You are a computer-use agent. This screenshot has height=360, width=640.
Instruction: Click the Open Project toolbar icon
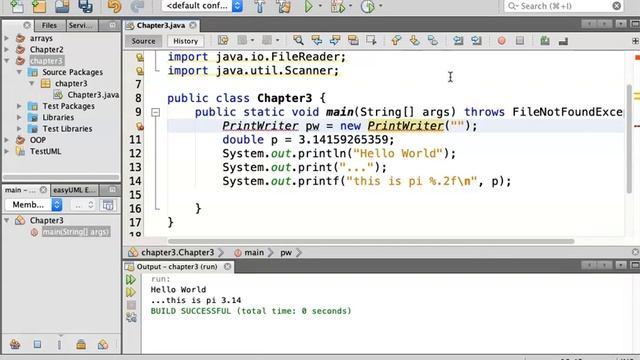(62, 6)
